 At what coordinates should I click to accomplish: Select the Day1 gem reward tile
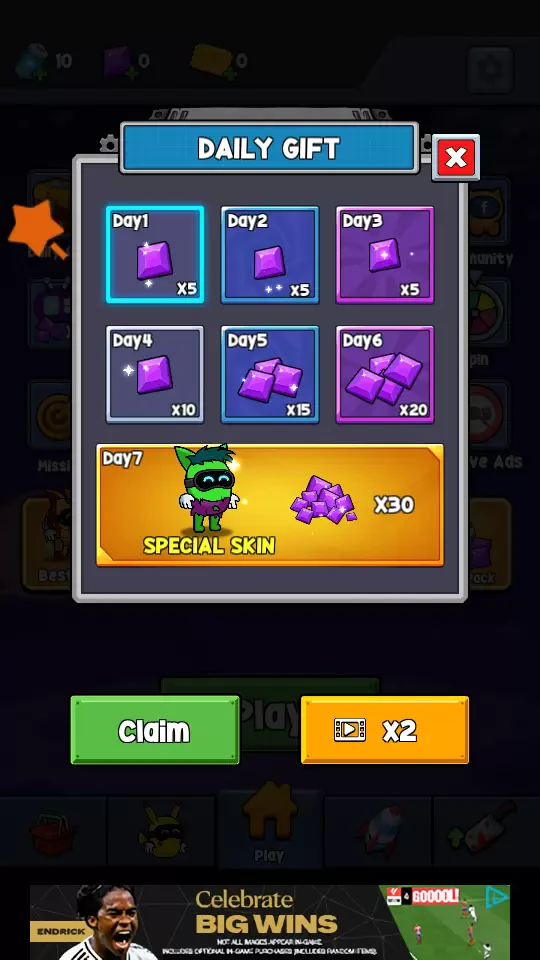point(155,255)
